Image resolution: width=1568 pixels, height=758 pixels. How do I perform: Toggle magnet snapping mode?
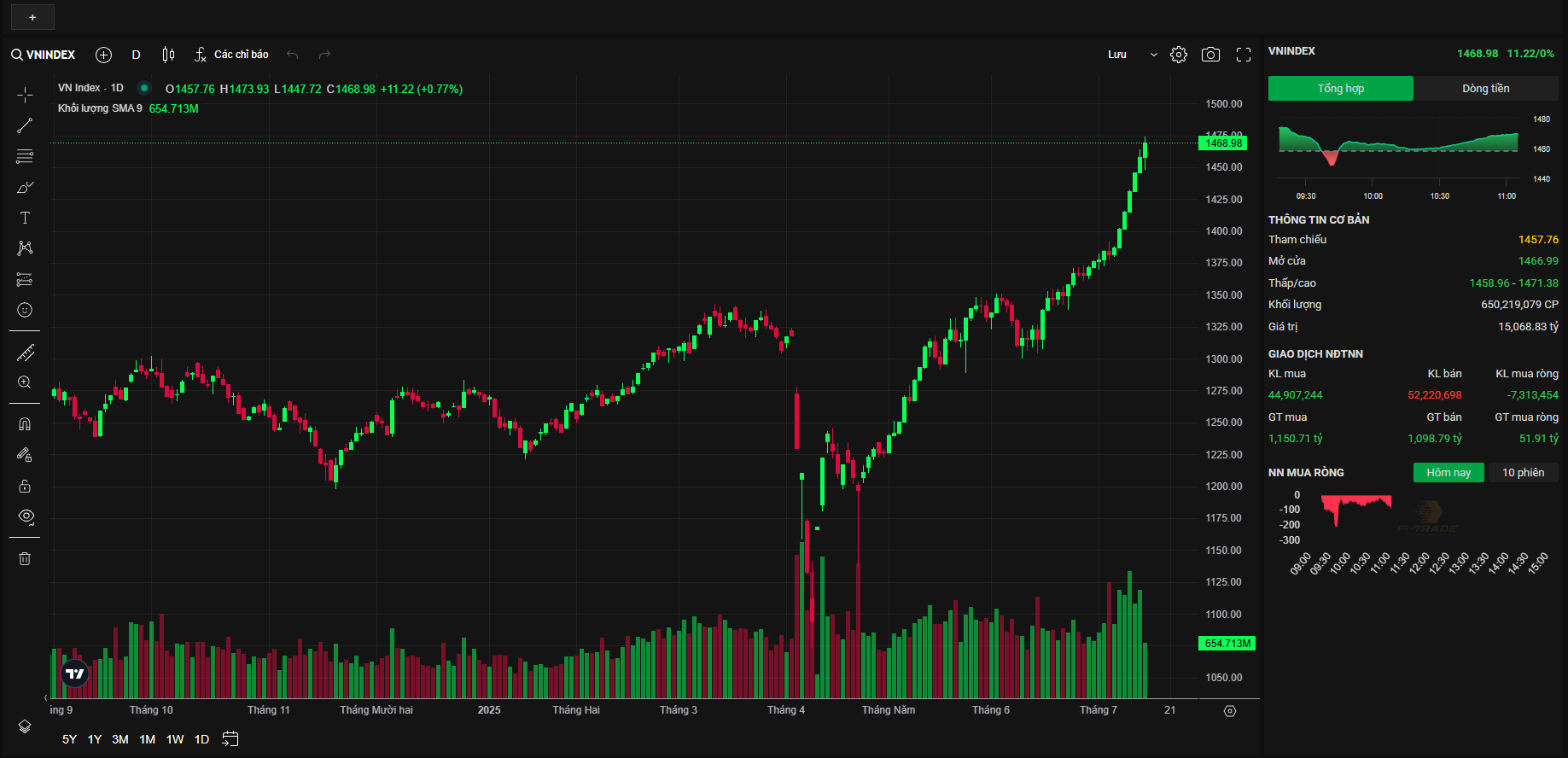click(25, 424)
